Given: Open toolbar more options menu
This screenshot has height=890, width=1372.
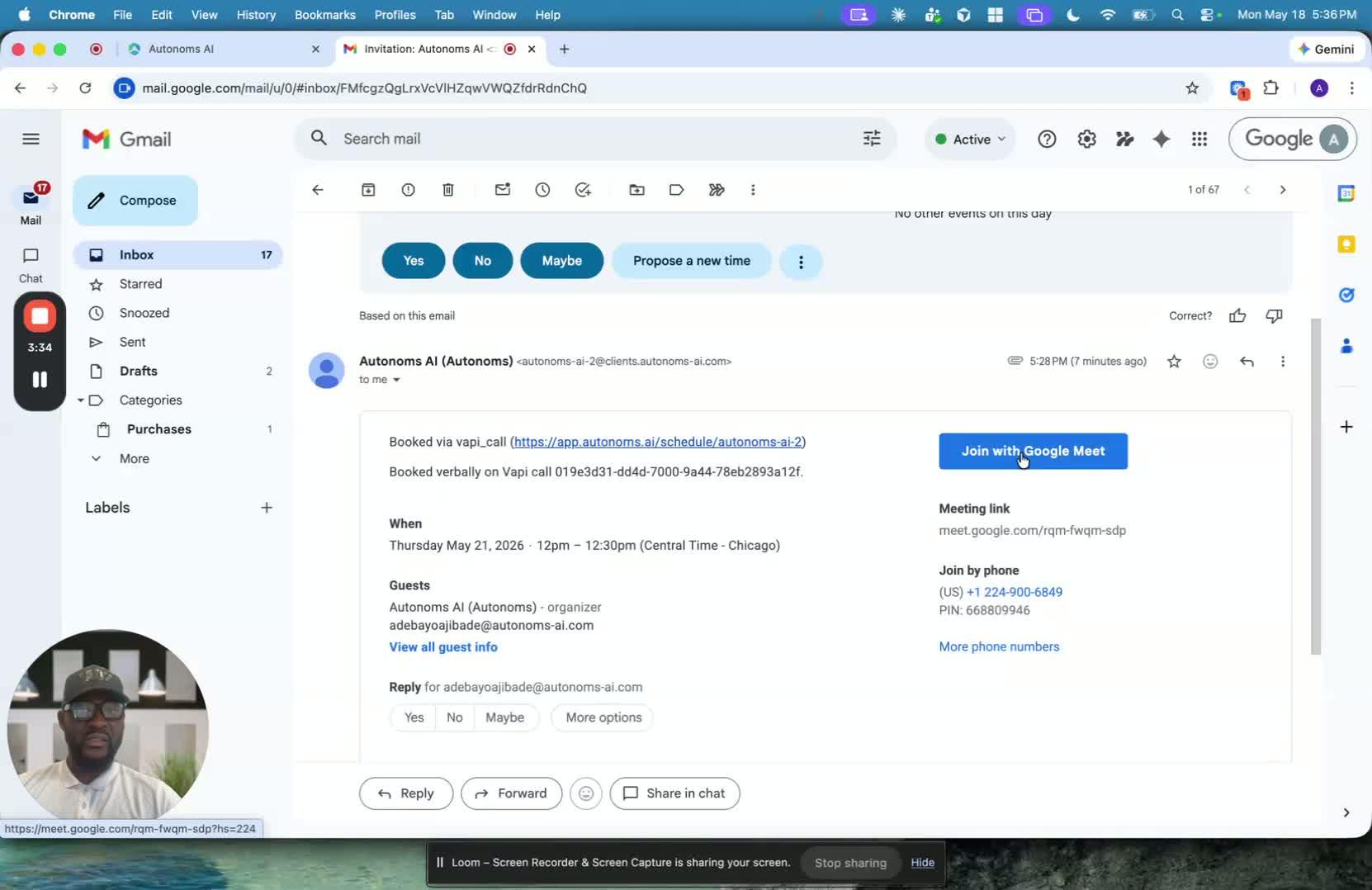Looking at the screenshot, I should click(753, 190).
